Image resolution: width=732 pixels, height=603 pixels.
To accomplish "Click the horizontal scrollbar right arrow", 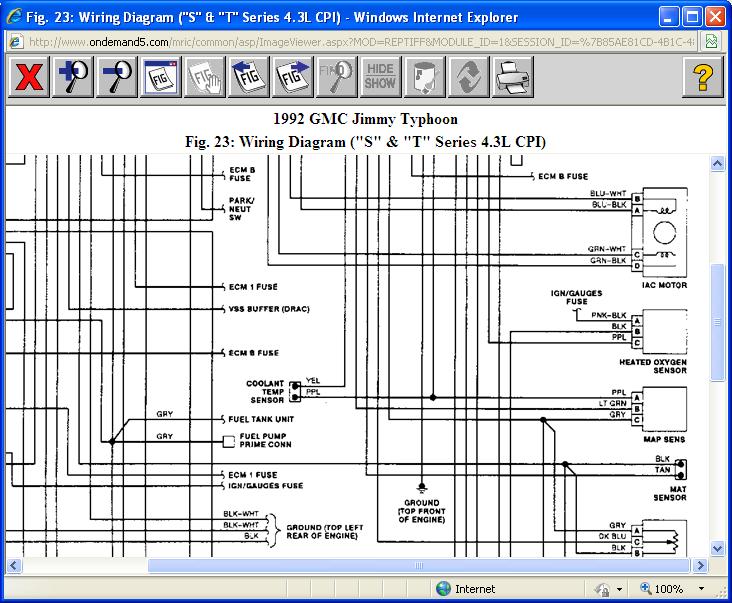I will (x=701, y=565).
